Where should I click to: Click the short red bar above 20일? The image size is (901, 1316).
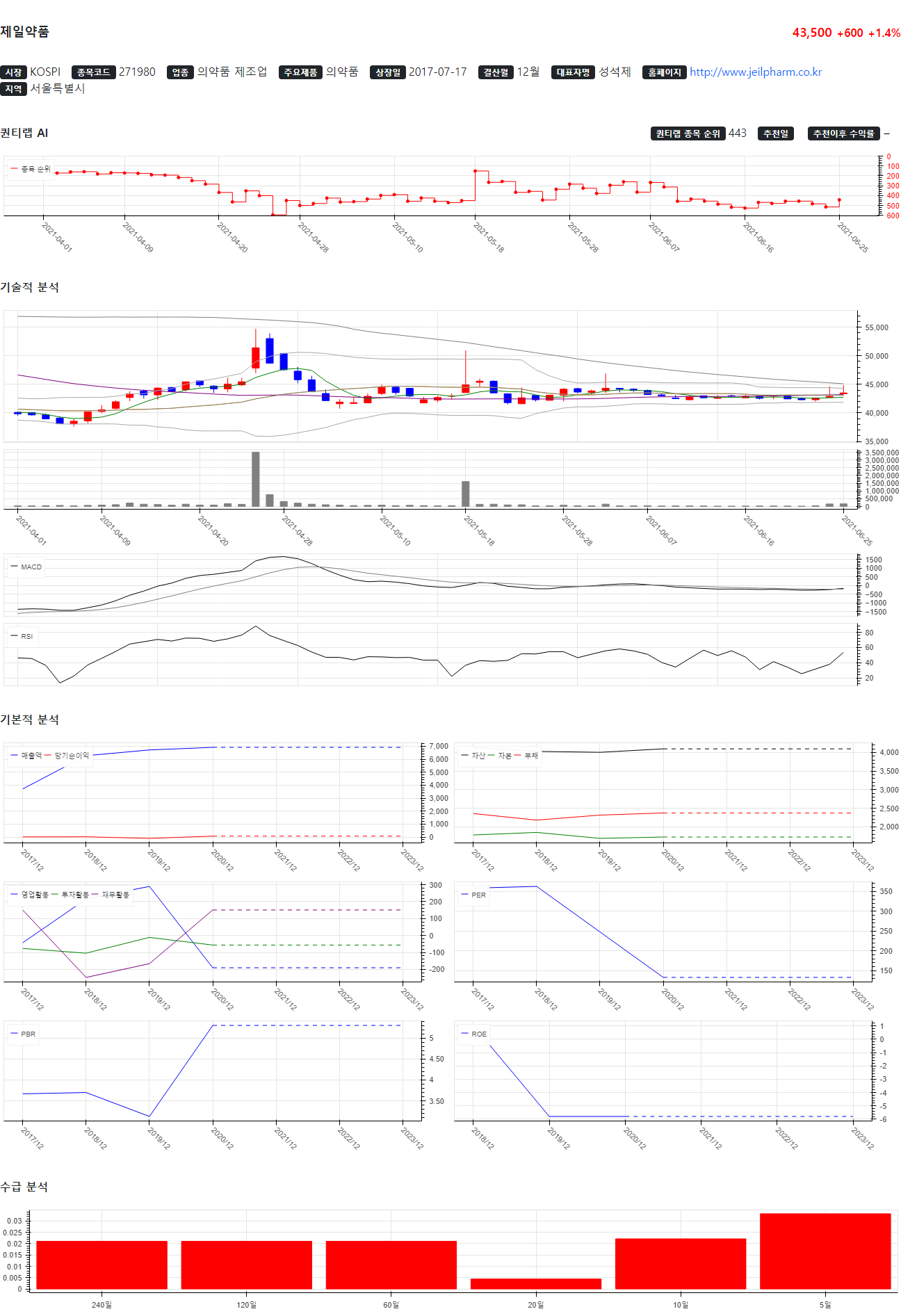[x=536, y=1284]
